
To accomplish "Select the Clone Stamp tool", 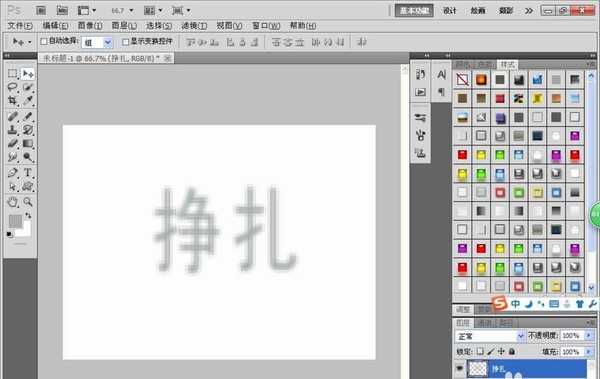I will (12, 130).
